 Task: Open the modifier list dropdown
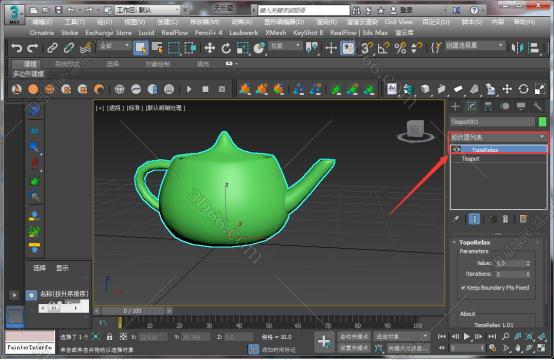[x=499, y=137]
